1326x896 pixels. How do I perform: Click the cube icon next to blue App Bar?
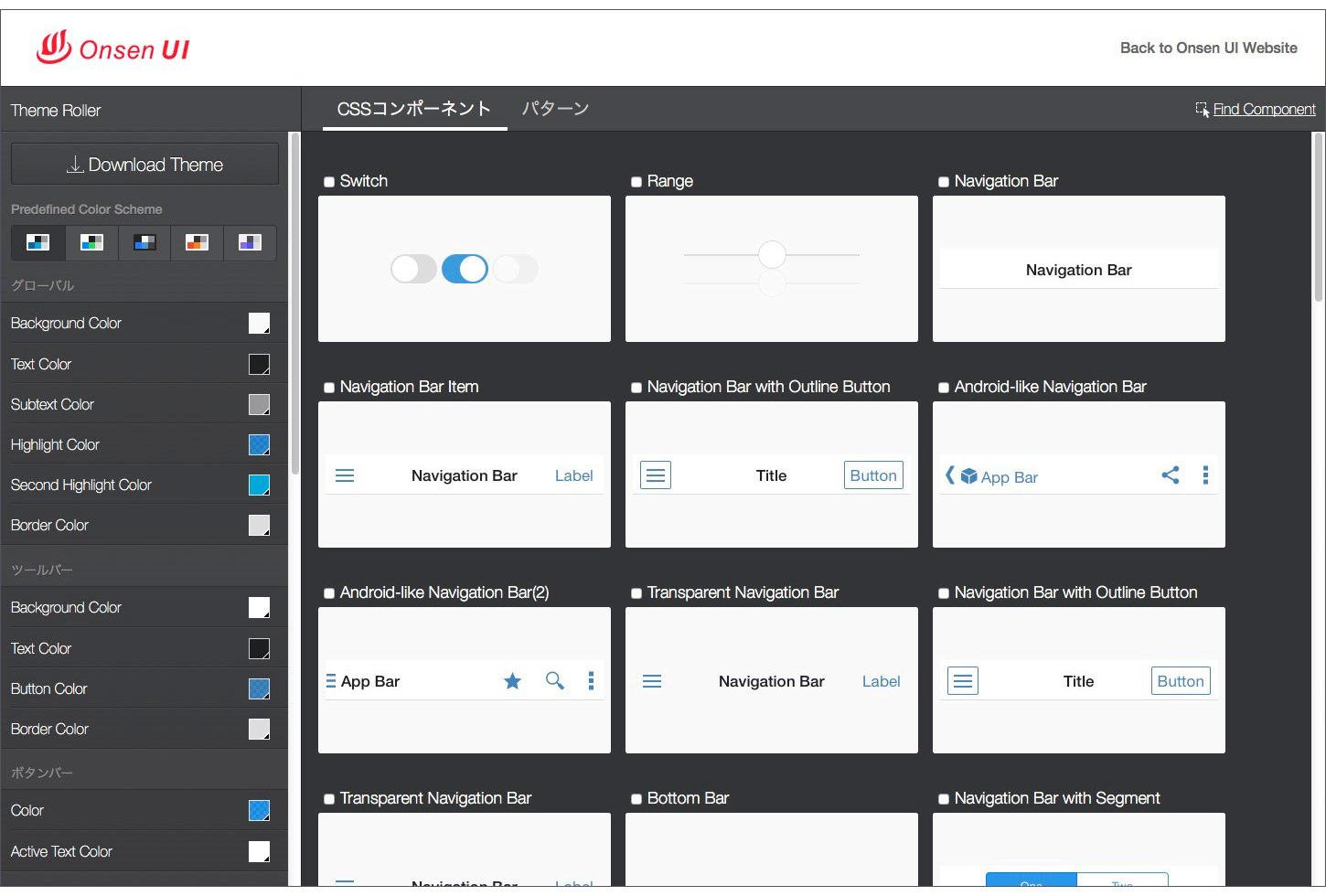click(969, 476)
